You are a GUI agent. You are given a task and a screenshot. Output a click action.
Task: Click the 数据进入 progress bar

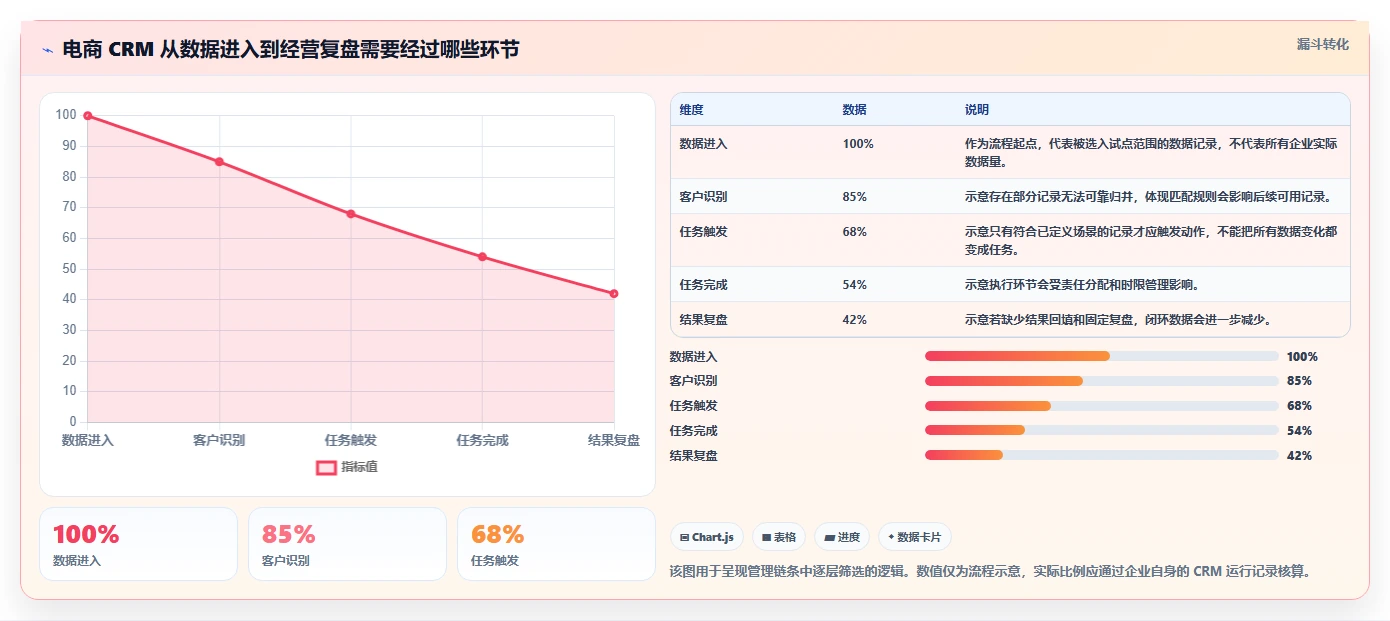pyautogui.click(x=1102, y=357)
